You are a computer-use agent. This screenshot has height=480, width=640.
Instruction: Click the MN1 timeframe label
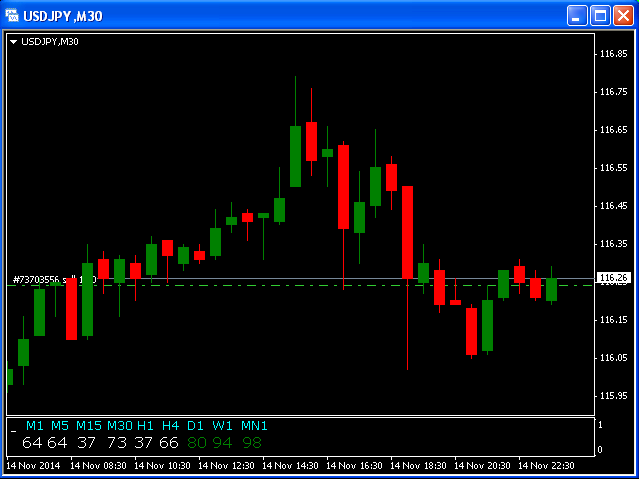[254, 426]
